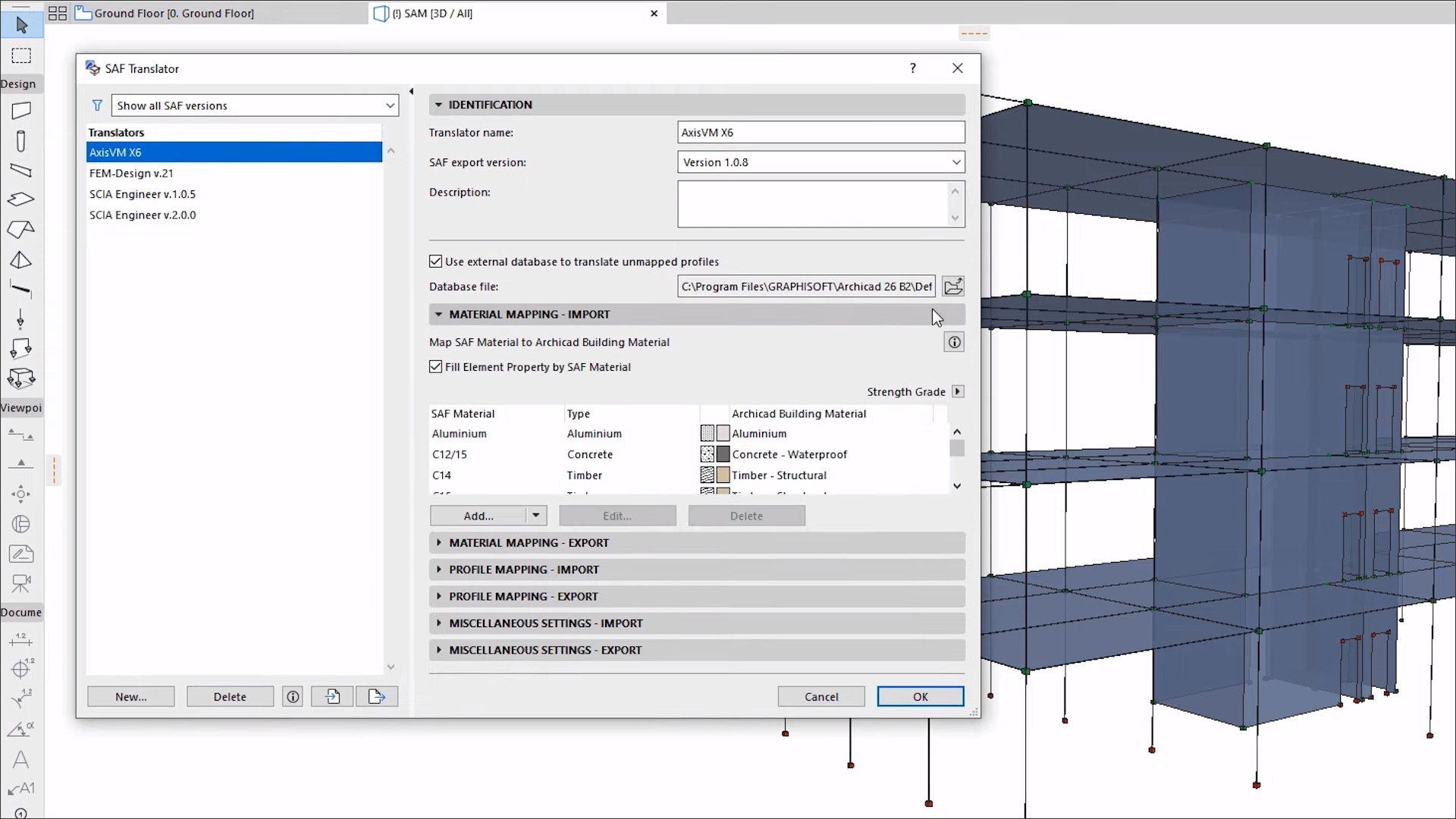Click Concrete - Waterproof material swatch
Viewport: 1456px width, 819px height.
click(x=723, y=454)
